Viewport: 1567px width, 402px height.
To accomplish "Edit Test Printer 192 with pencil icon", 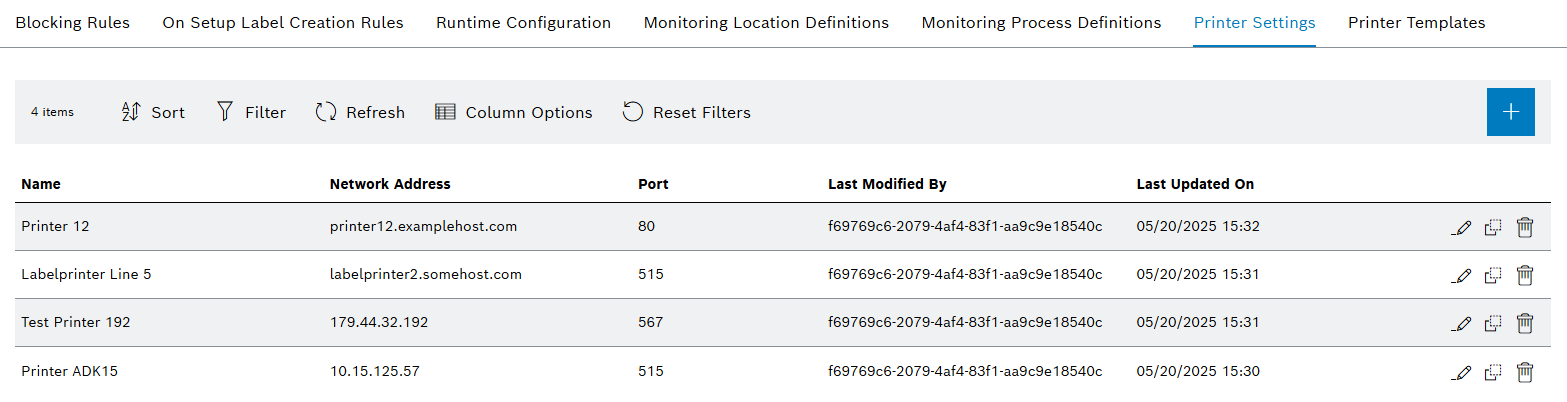I will (x=1461, y=323).
